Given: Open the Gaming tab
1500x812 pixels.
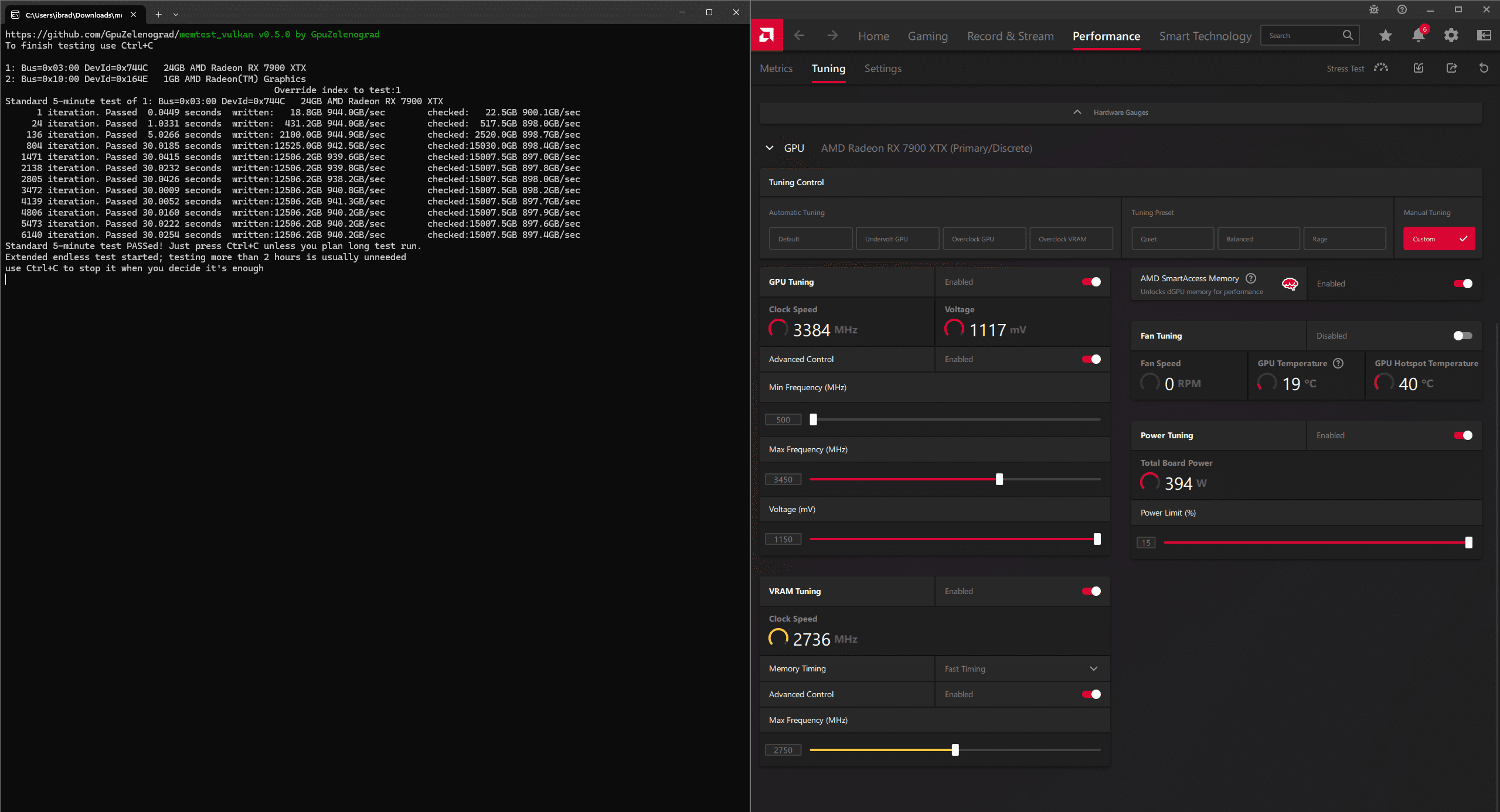Looking at the screenshot, I should coord(927,36).
